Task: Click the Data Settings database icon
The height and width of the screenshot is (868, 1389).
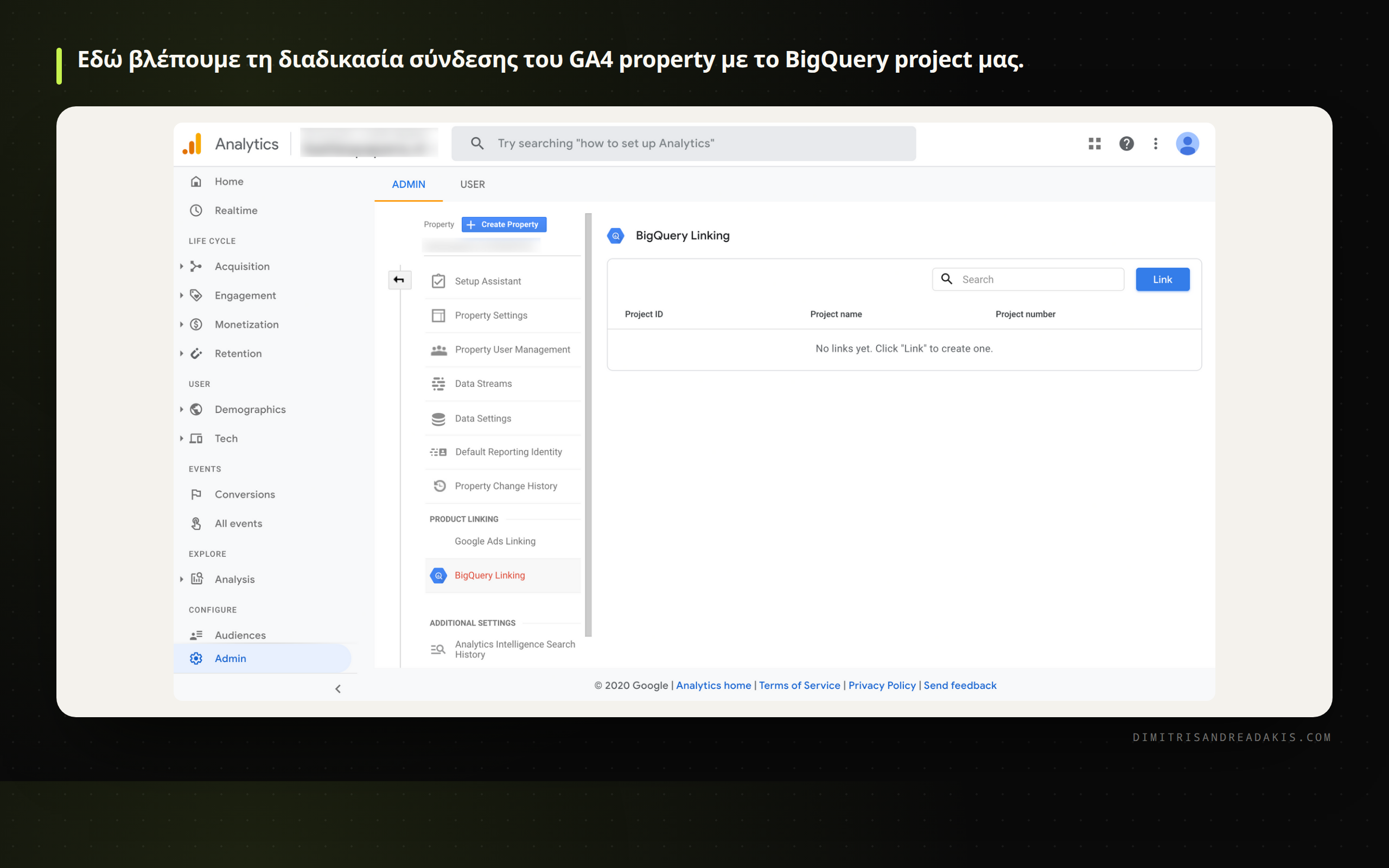Action: pos(438,419)
